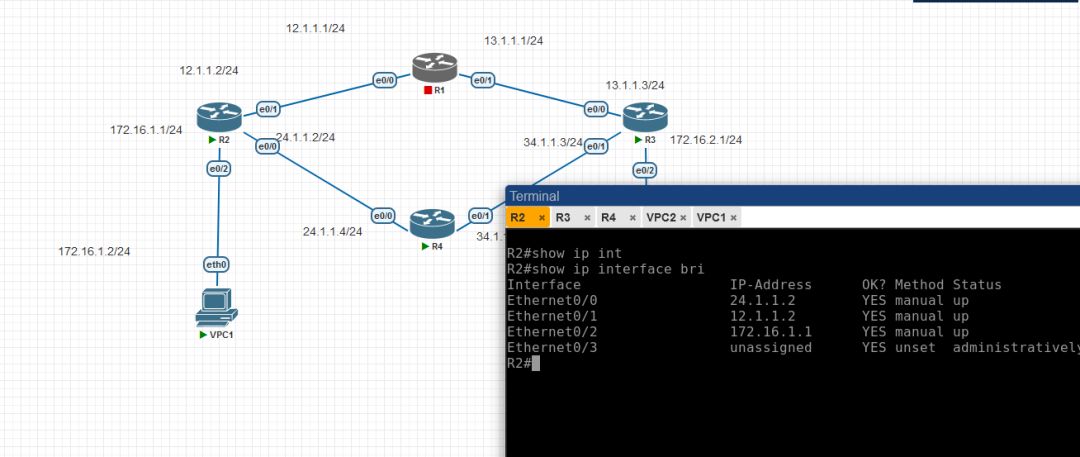Select the 172.16.1.2/24 text label
The image size is (1080, 457).
(x=94, y=252)
